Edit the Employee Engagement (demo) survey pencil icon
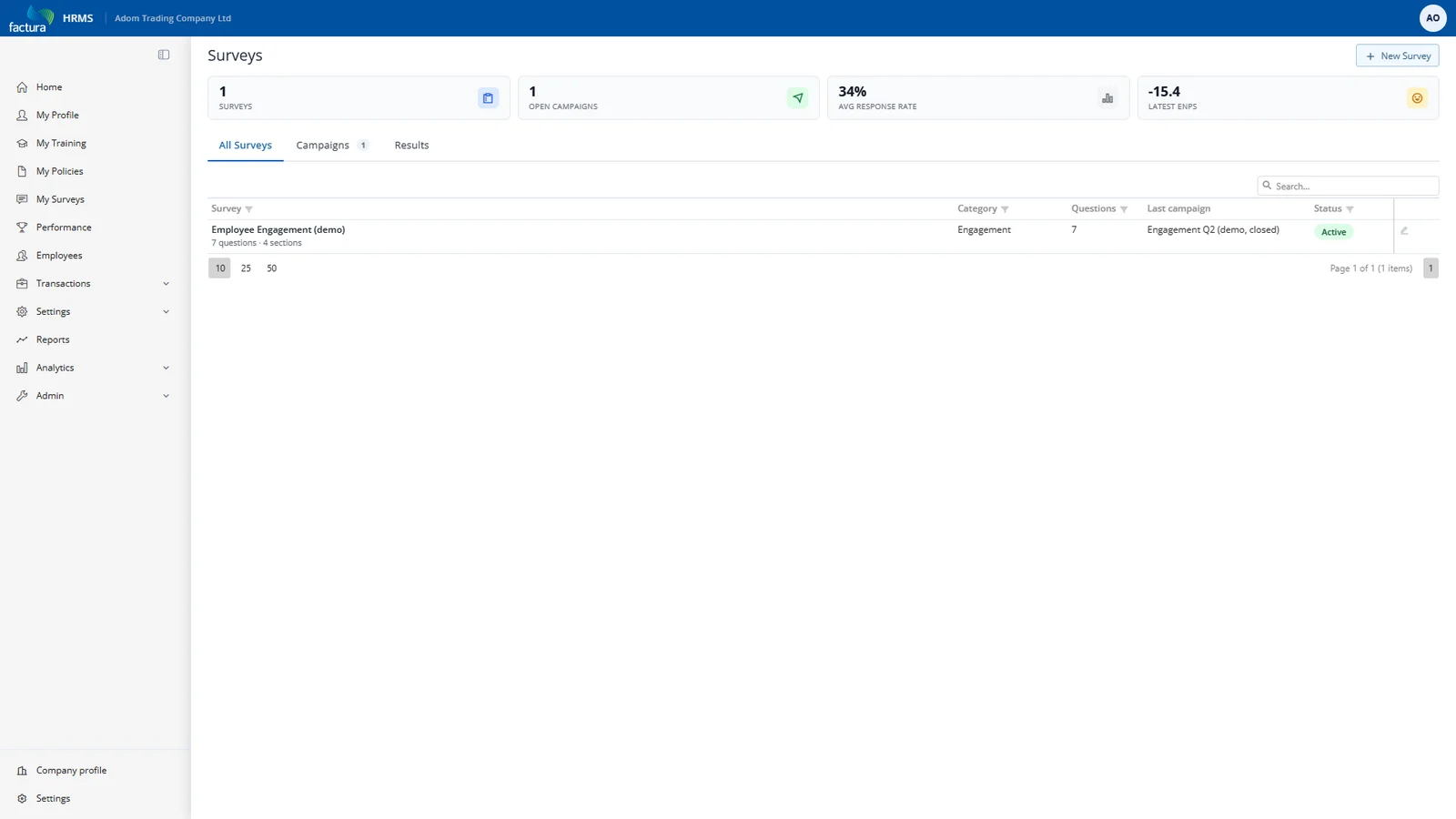The height and width of the screenshot is (819, 1456). click(1404, 231)
